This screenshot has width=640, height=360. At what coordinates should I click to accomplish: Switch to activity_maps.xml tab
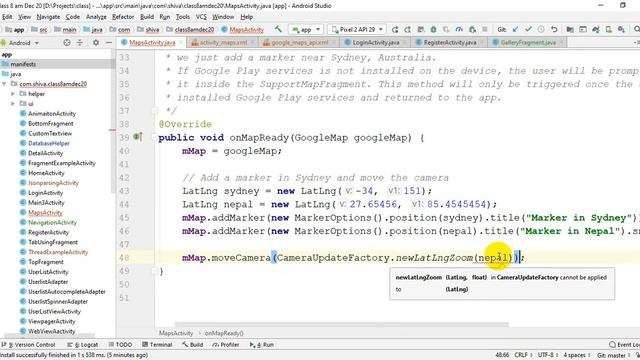[x=223, y=42]
